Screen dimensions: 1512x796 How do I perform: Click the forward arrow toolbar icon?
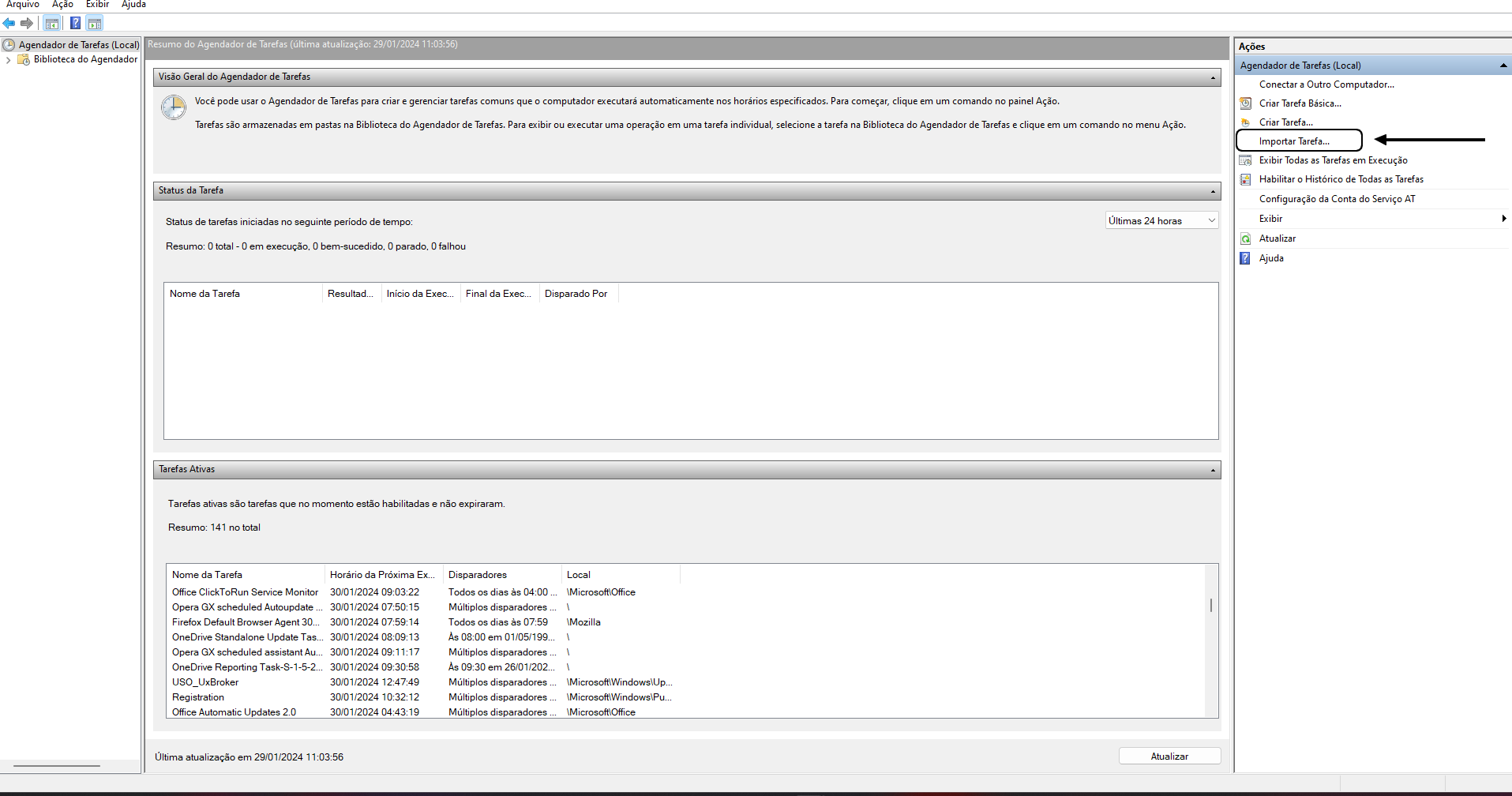coord(27,24)
